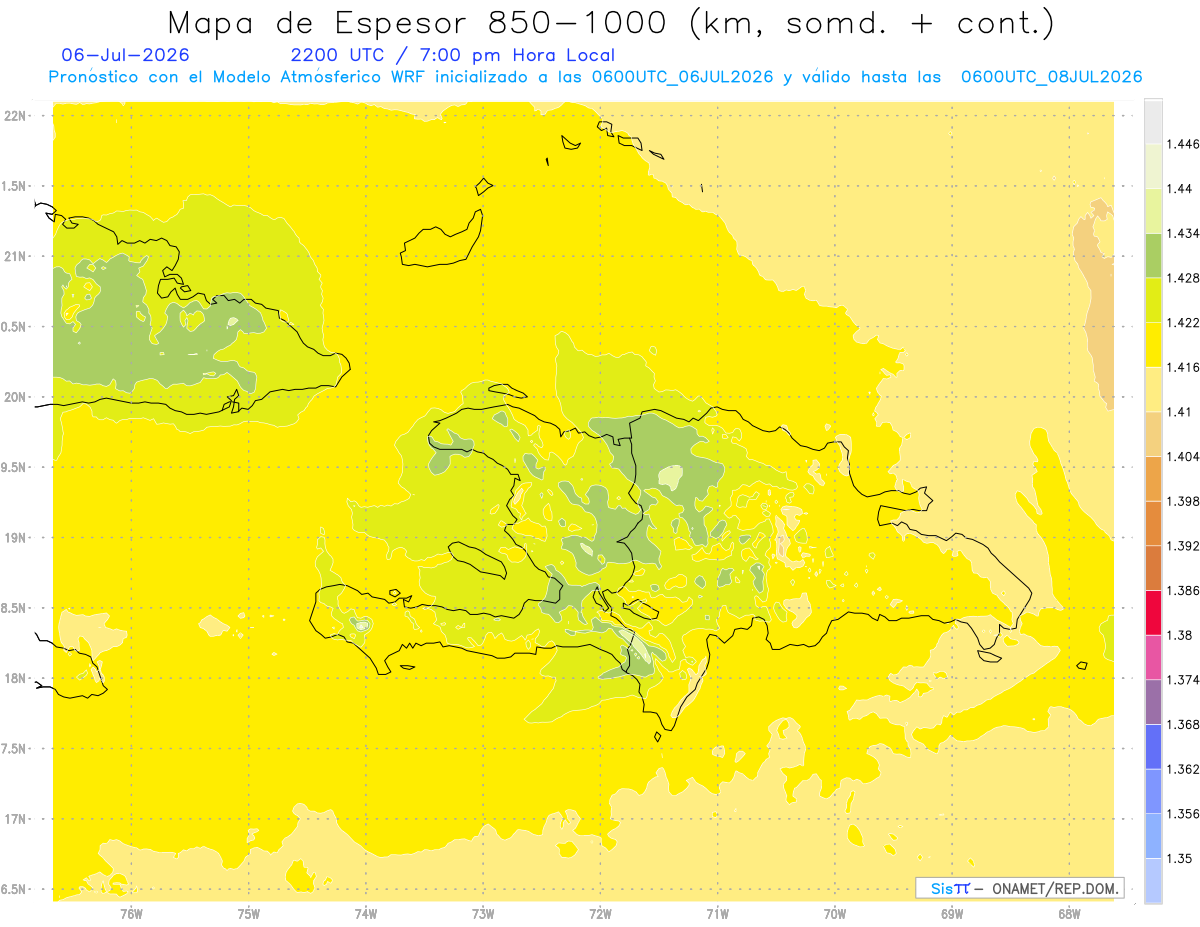
Task: Select the date text '06-Jul-2026'
Action: click(125, 55)
